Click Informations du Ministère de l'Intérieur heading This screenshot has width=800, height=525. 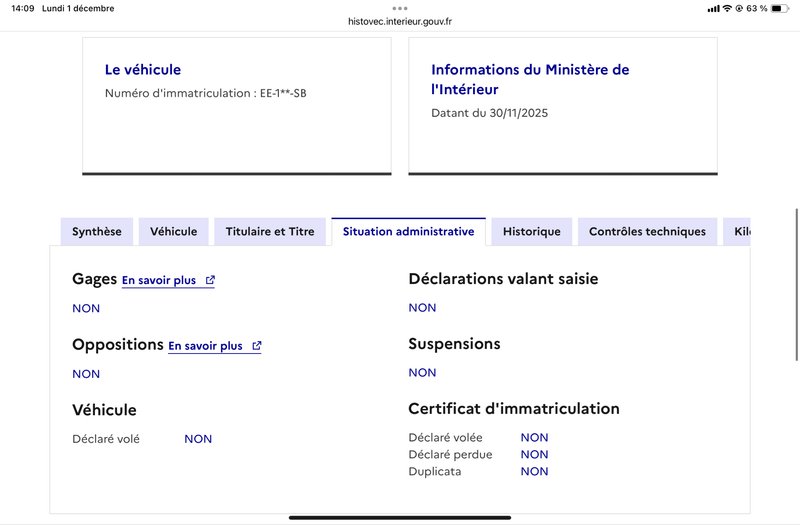[x=530, y=79]
